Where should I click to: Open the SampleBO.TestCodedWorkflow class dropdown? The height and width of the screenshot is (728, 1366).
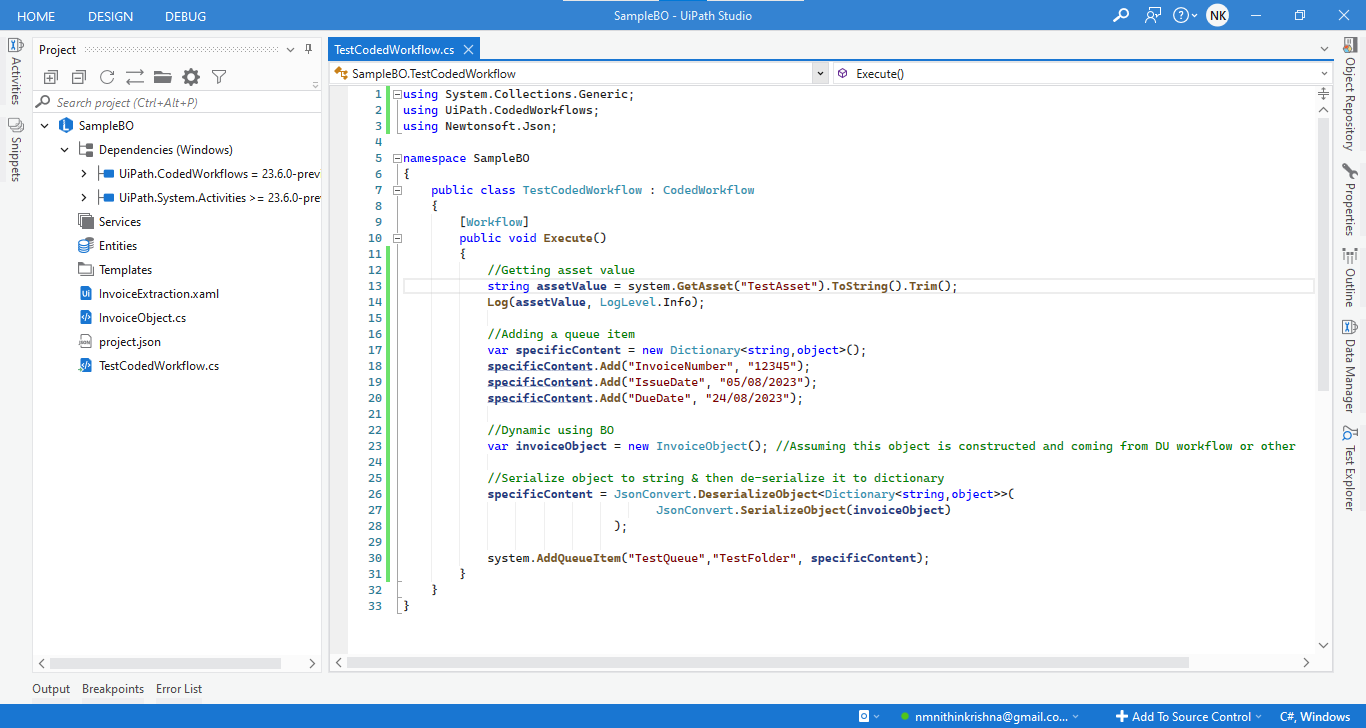pyautogui.click(x=820, y=73)
